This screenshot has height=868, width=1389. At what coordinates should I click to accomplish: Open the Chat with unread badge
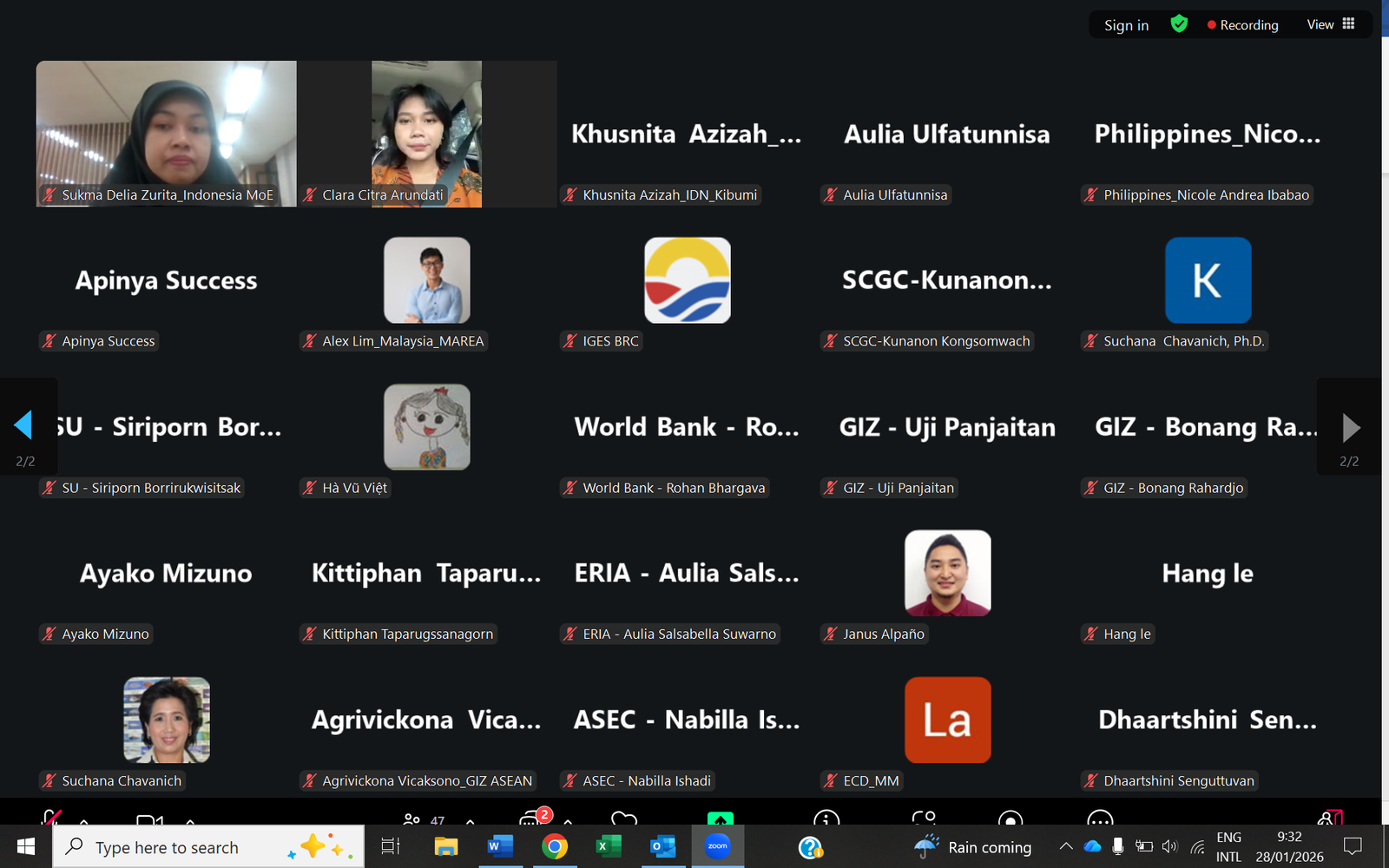(x=531, y=819)
